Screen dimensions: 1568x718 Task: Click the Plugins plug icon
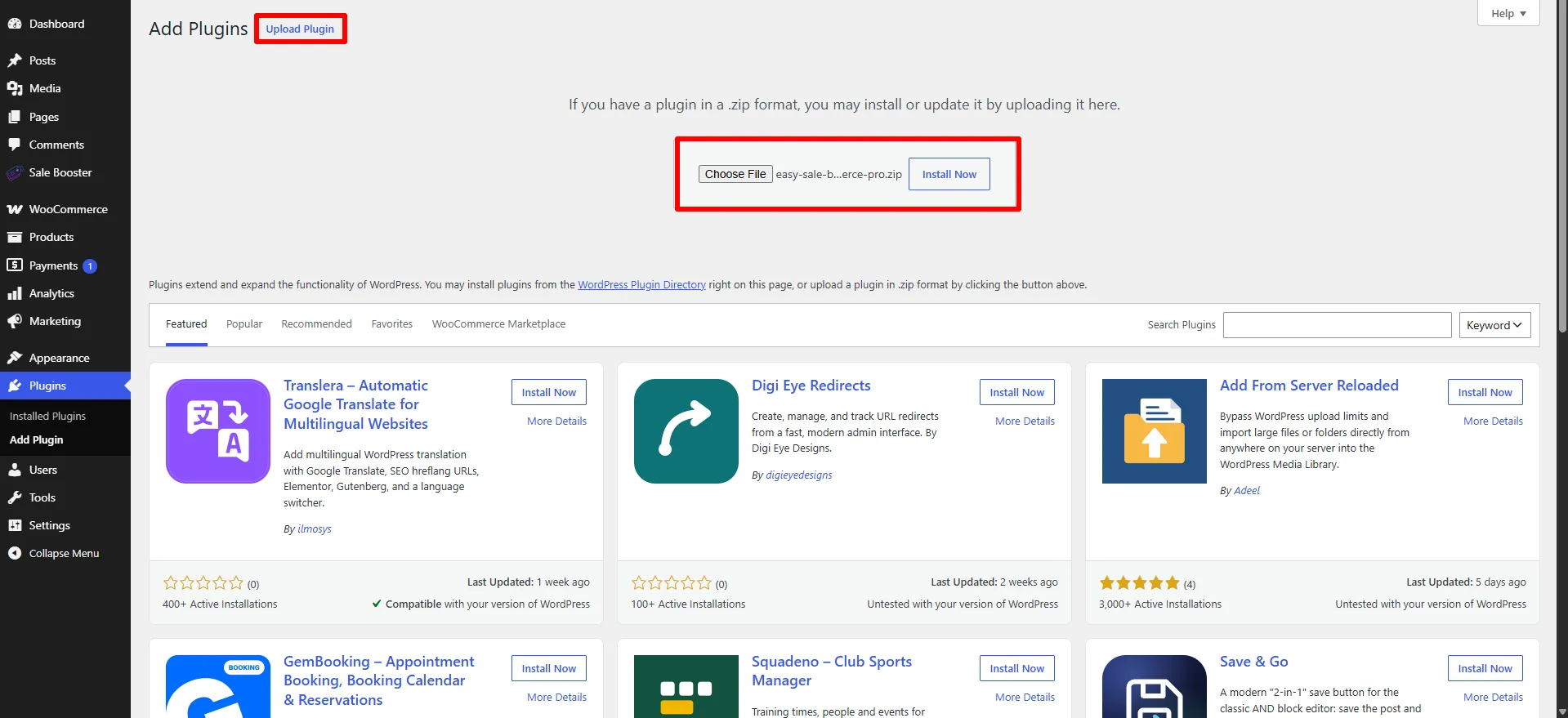15,386
